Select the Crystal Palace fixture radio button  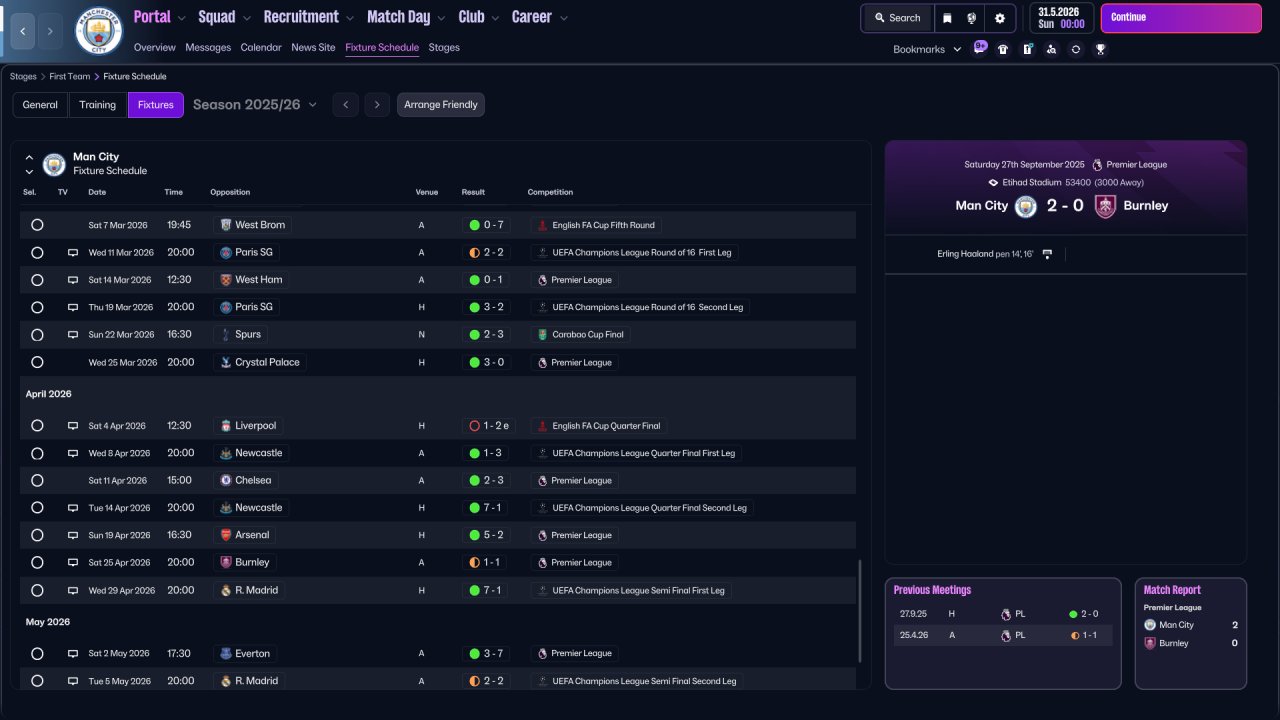tap(37, 362)
